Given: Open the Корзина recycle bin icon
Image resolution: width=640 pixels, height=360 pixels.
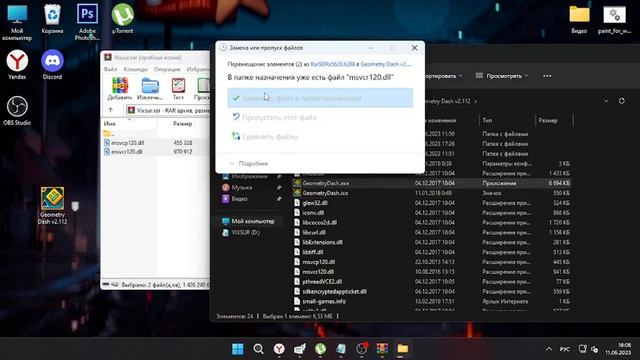Looking at the screenshot, I should [x=52, y=19].
